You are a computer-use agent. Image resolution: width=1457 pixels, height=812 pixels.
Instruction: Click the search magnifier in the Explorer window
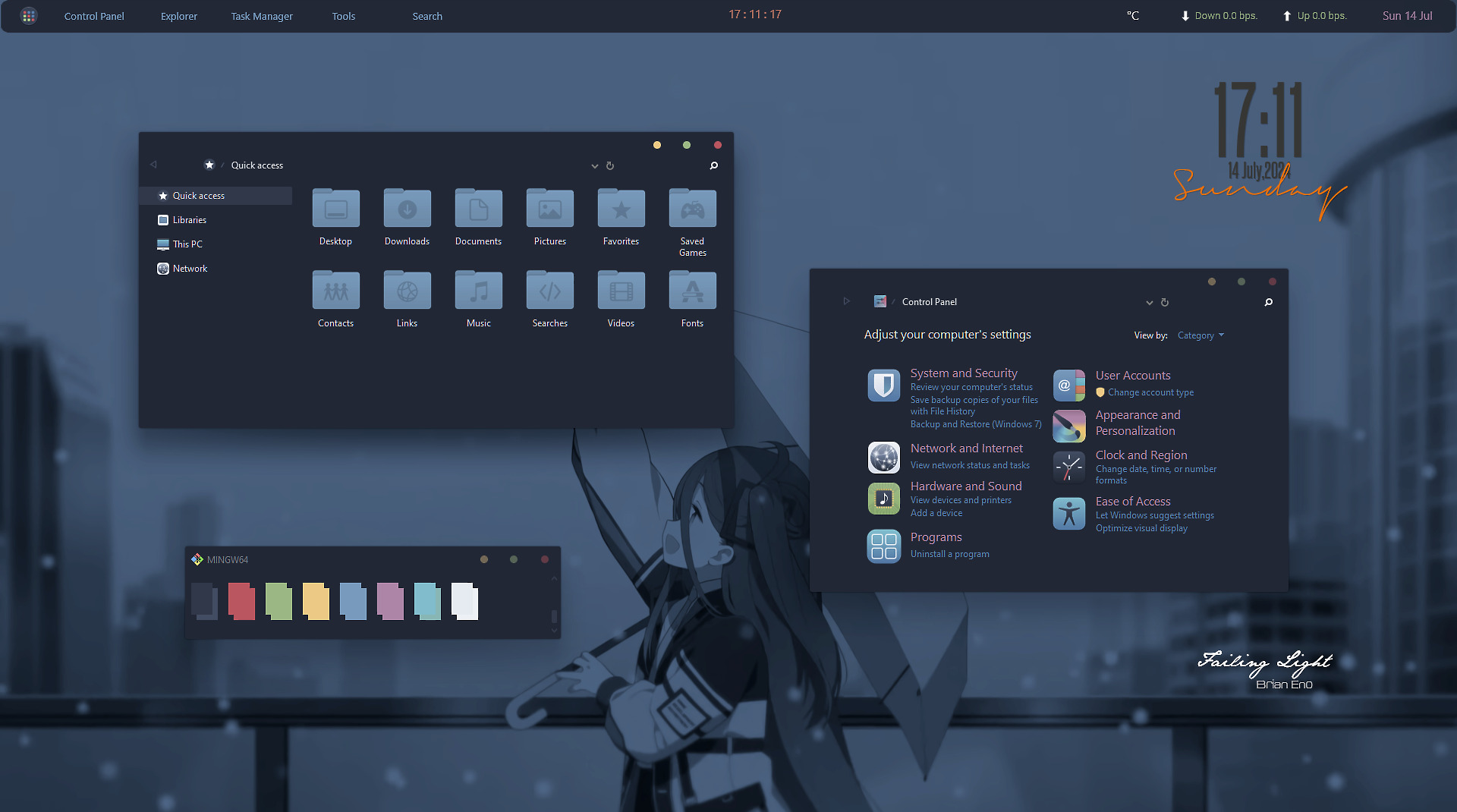713,165
